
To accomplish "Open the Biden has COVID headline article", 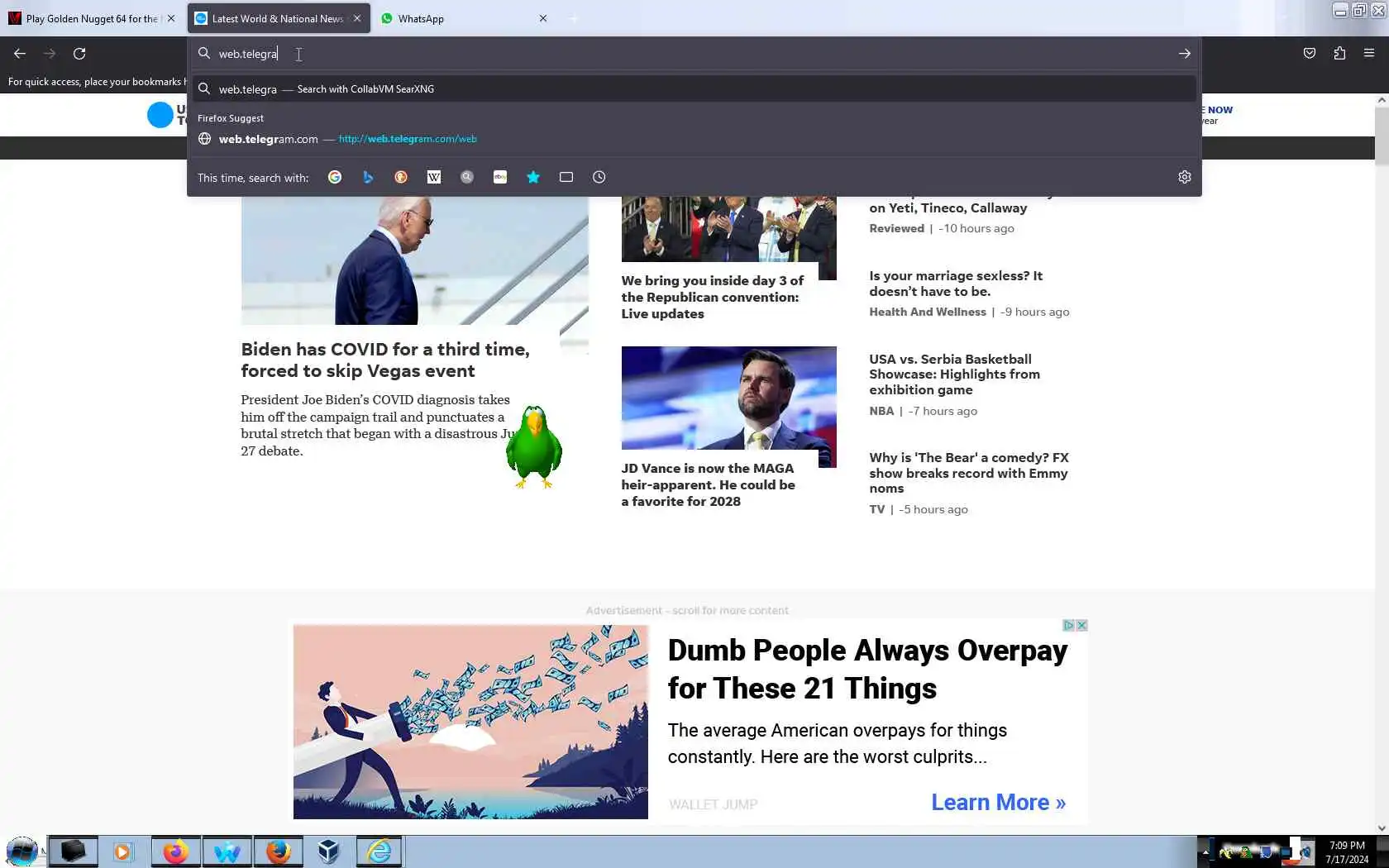I will coord(385,360).
